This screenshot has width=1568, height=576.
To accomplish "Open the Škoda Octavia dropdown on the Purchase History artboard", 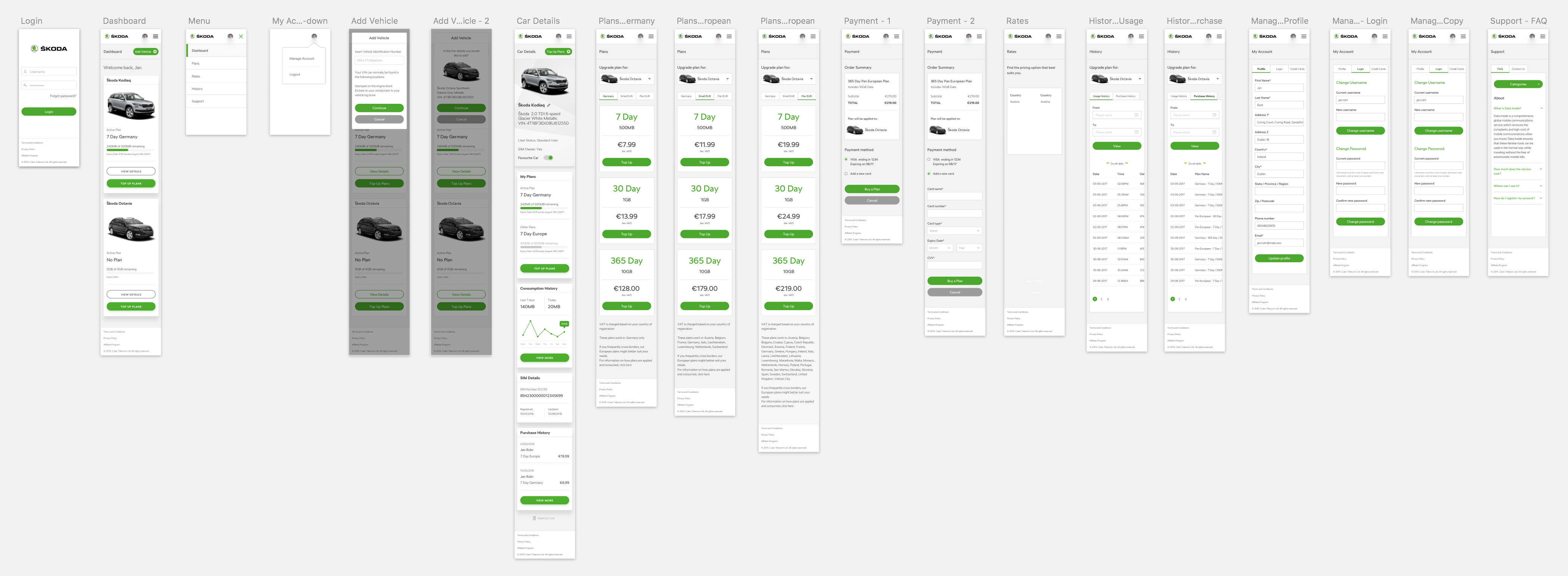I will 1195,79.
